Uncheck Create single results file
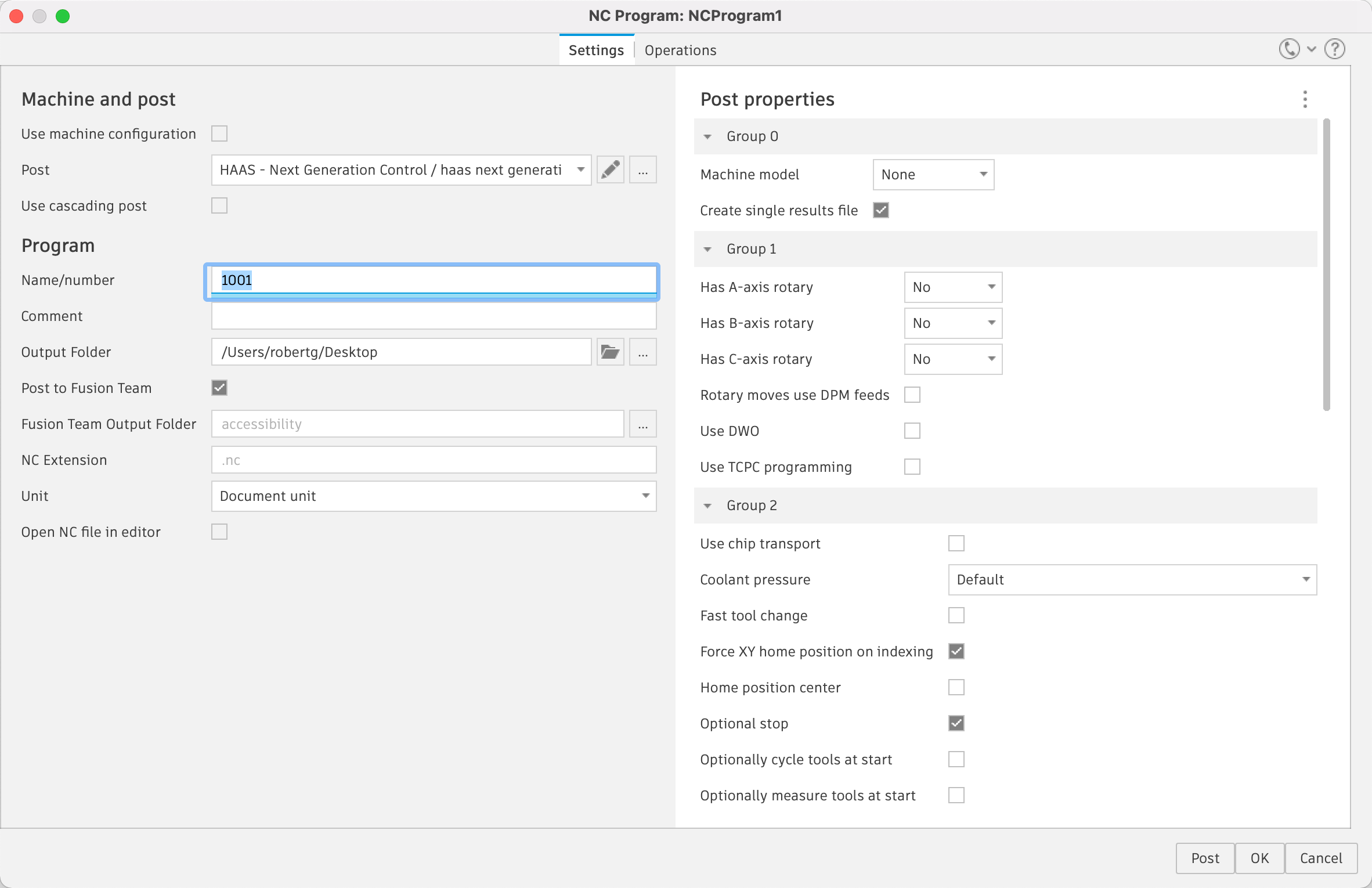 pos(881,211)
